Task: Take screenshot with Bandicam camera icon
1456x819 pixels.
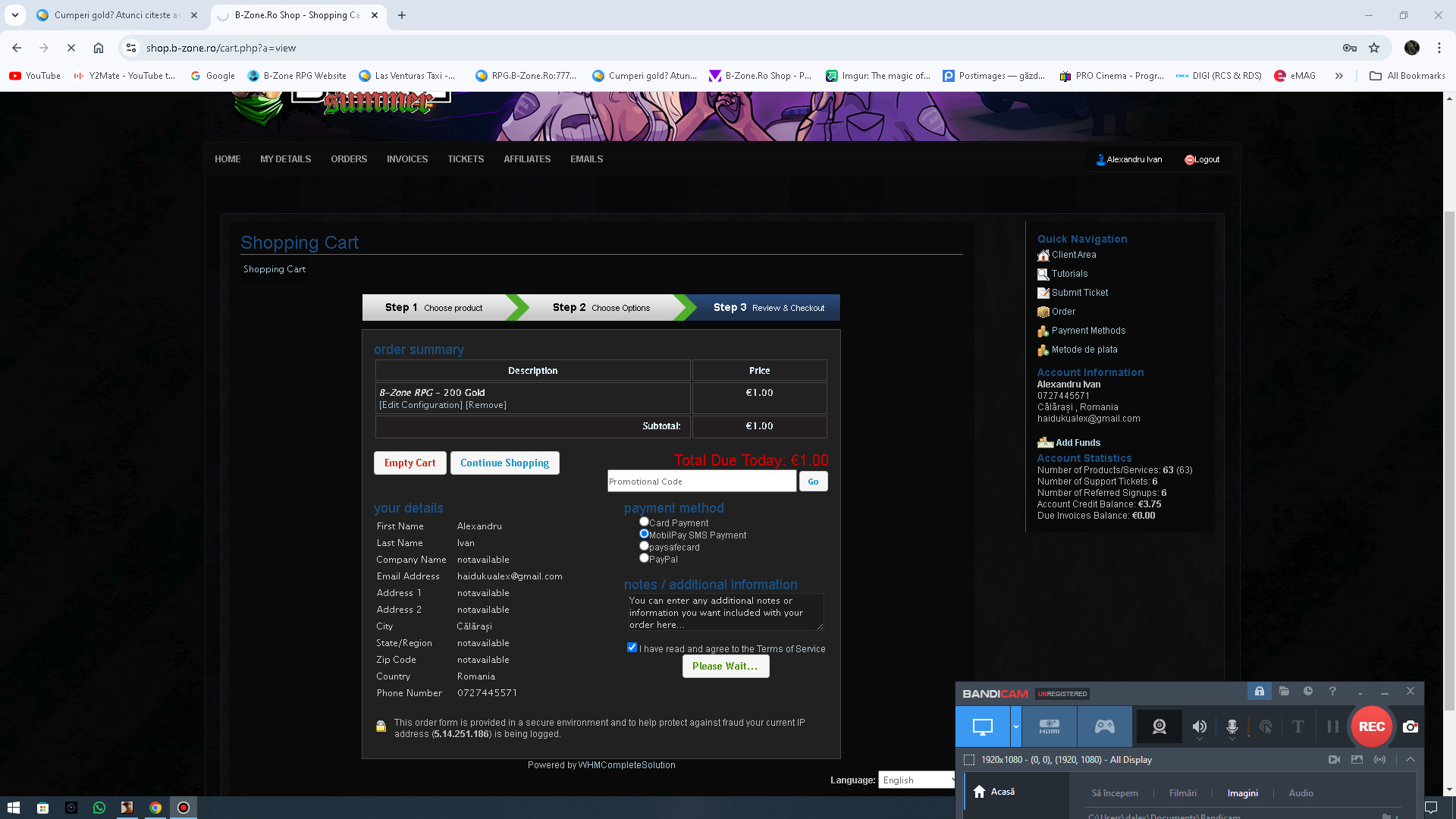Action: (1410, 726)
